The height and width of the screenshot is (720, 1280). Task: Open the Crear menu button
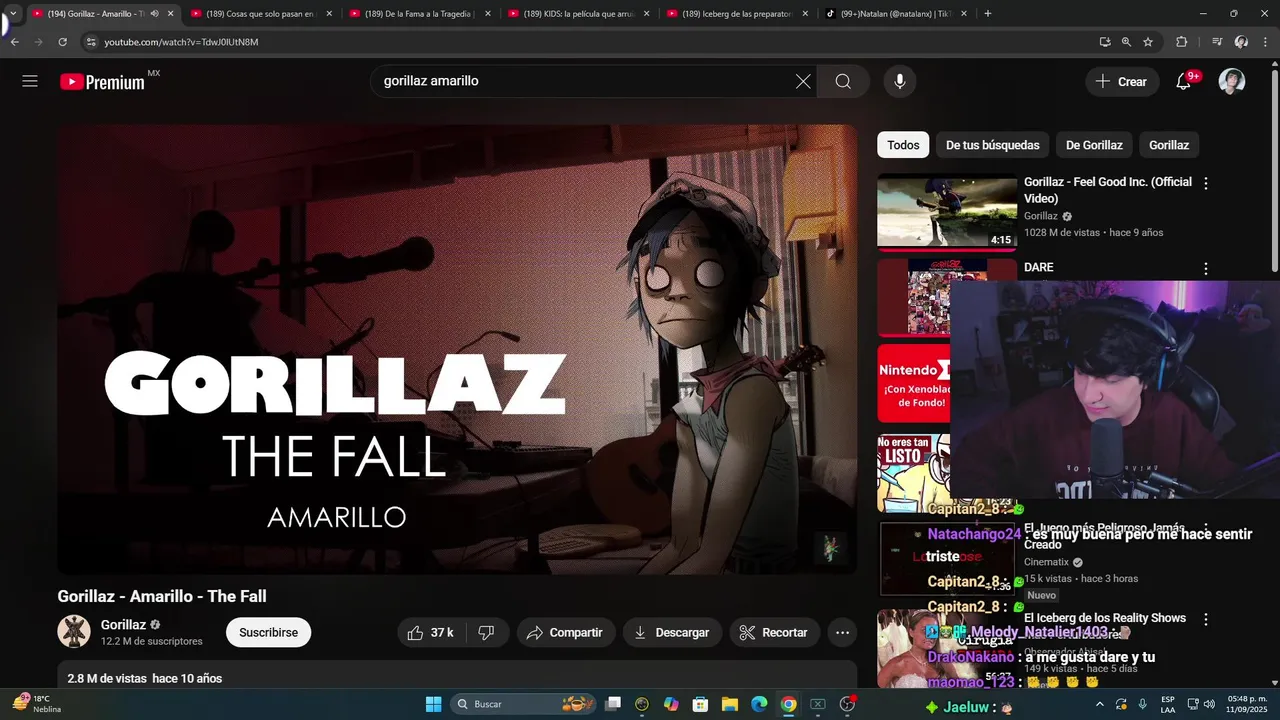point(1122,82)
